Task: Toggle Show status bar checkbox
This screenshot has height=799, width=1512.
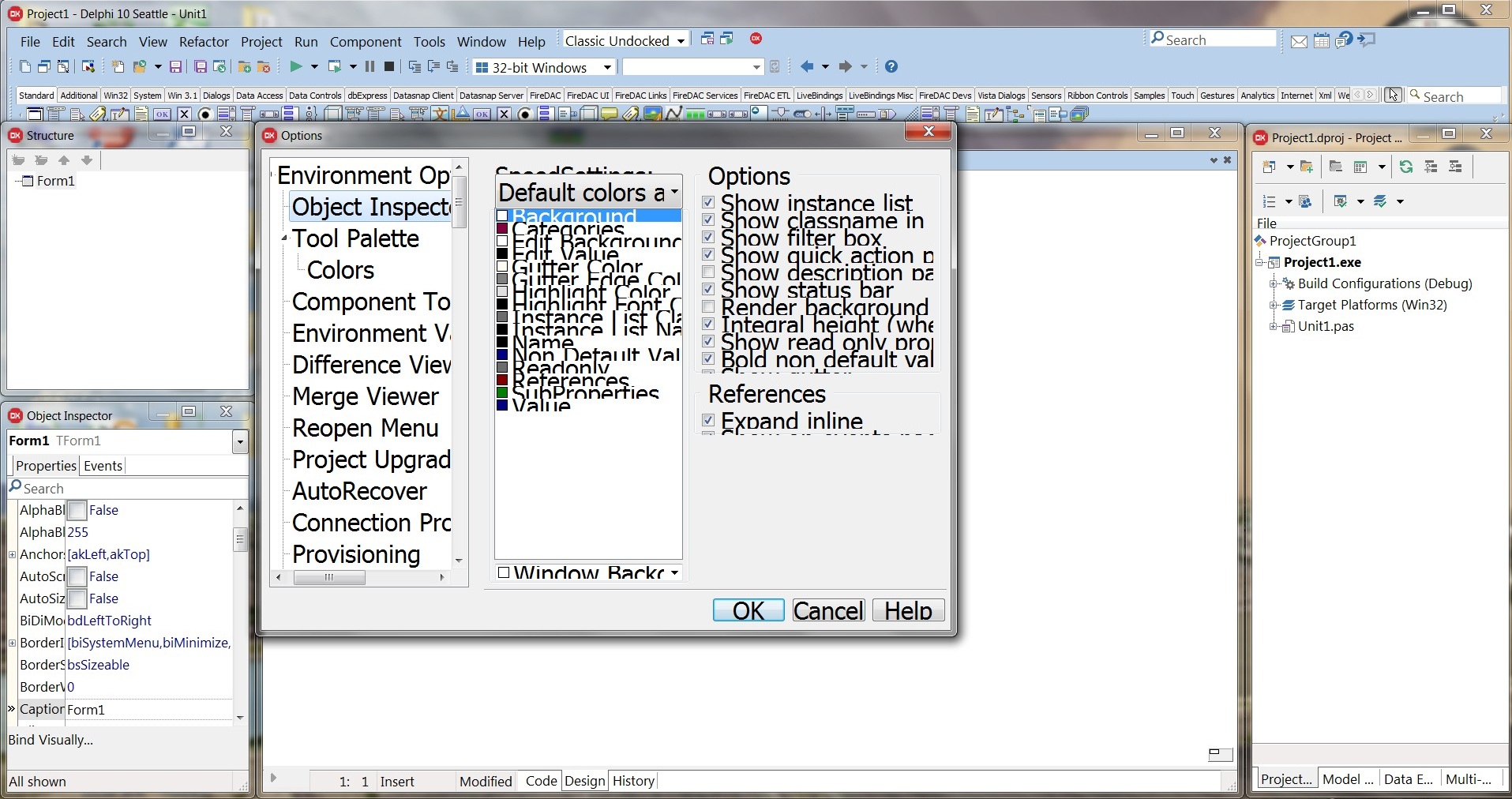Action: 708,290
